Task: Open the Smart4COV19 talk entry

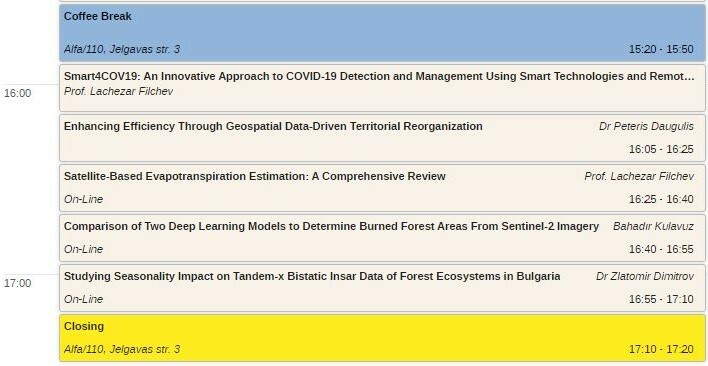Action: 382,88
